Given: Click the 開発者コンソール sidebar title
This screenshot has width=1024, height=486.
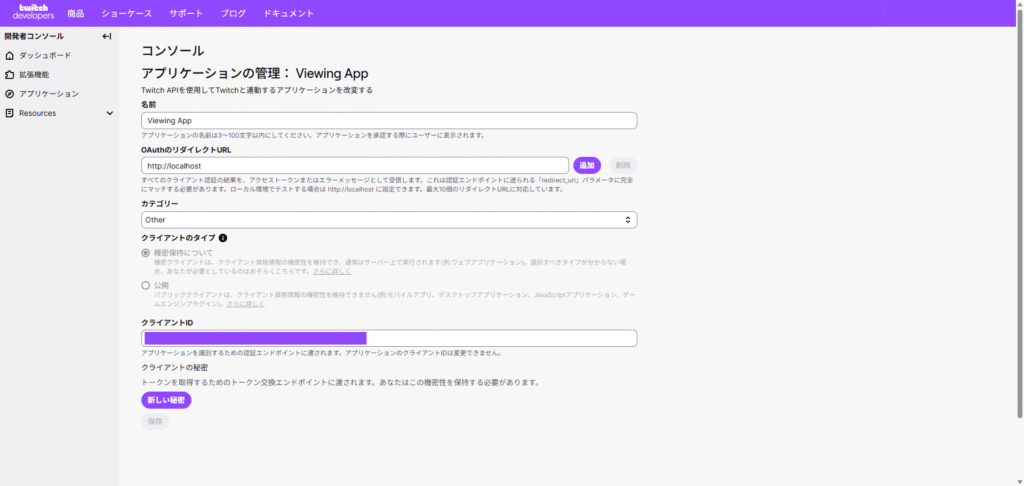Looking at the screenshot, I should point(34,37).
